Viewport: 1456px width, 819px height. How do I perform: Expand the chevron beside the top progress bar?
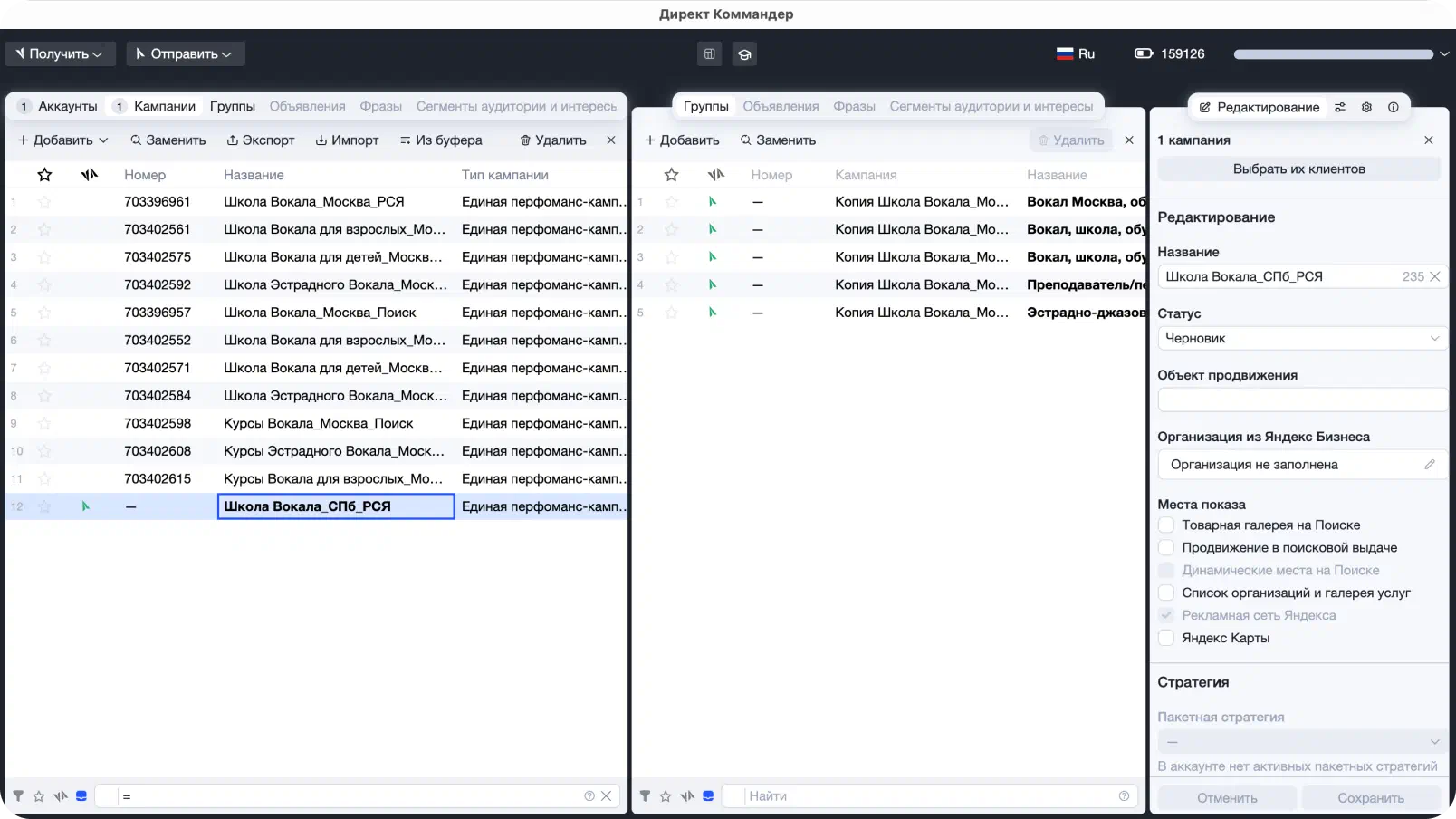(x=1444, y=54)
